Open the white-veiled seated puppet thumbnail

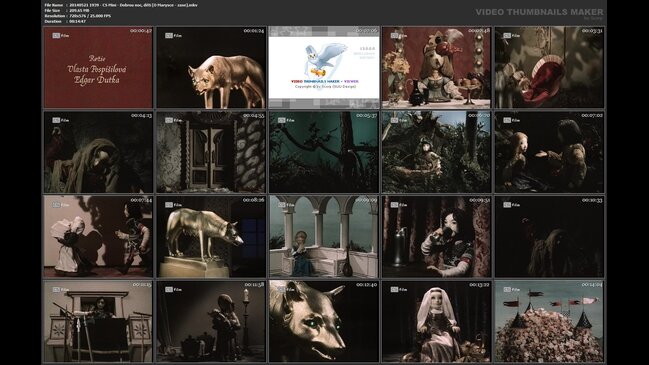point(436,322)
